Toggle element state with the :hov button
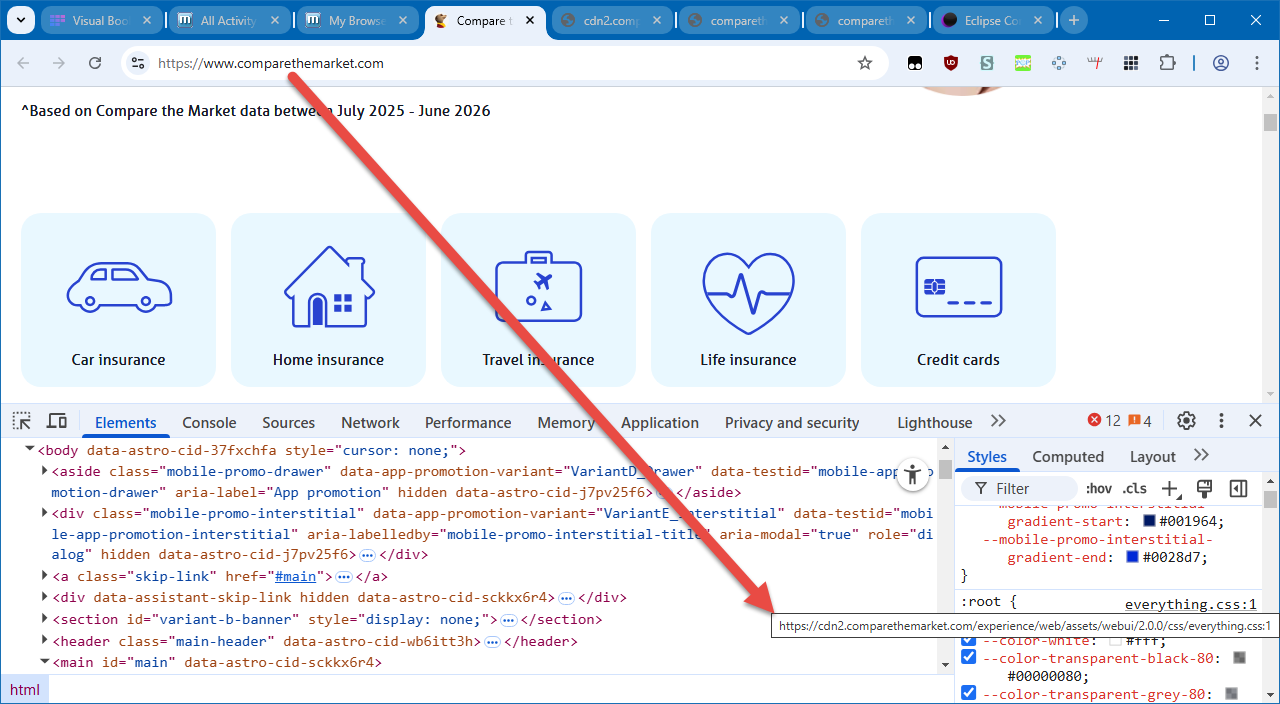This screenshot has height=704, width=1280. pyautogui.click(x=1098, y=488)
